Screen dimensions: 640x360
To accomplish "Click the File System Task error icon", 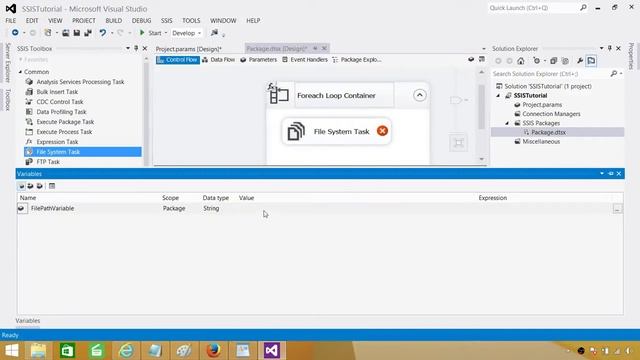I will (x=382, y=131).
